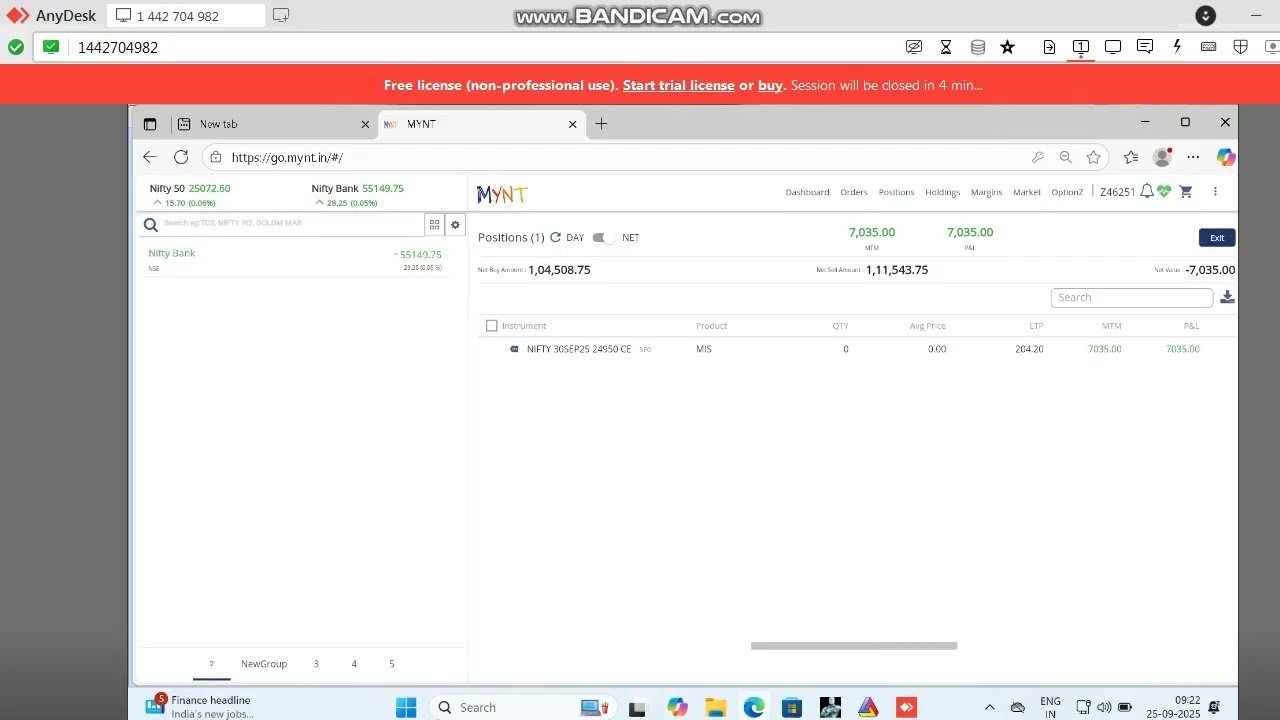Show hidden system tray icons
Screen dimensions: 1280x720
990,707
